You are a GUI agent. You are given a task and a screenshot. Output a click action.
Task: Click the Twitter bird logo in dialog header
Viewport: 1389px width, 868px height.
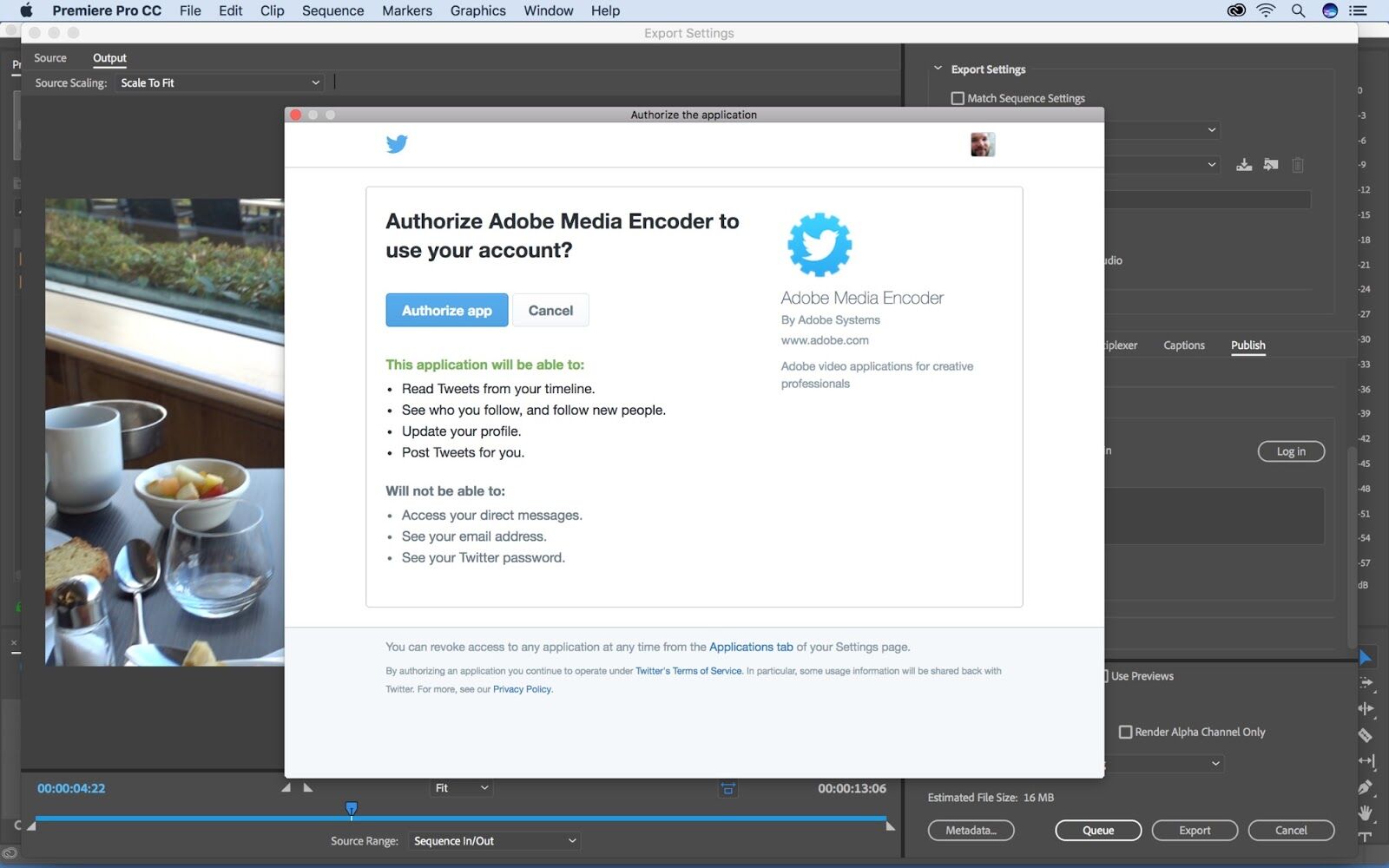tap(397, 144)
